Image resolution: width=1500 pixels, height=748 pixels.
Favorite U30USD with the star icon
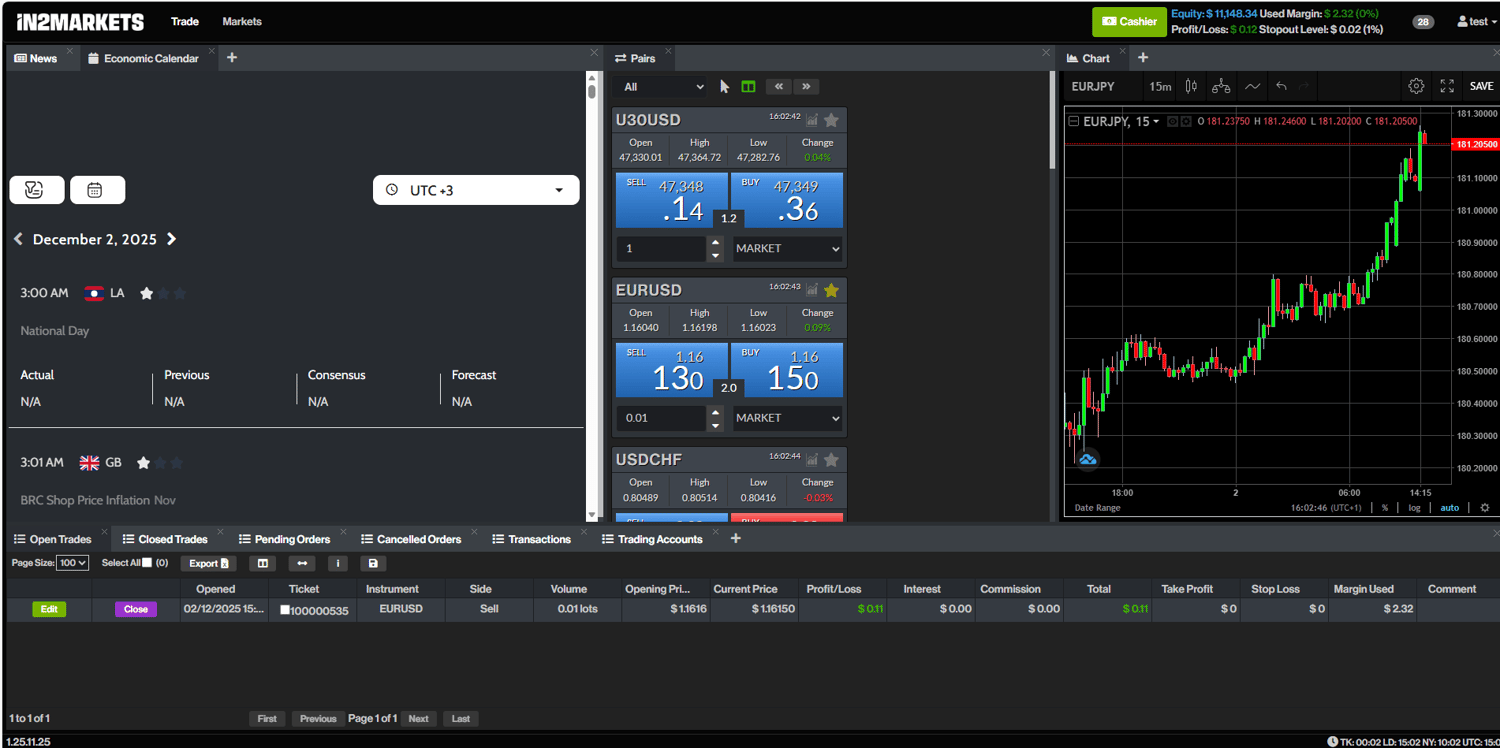[x=831, y=120]
